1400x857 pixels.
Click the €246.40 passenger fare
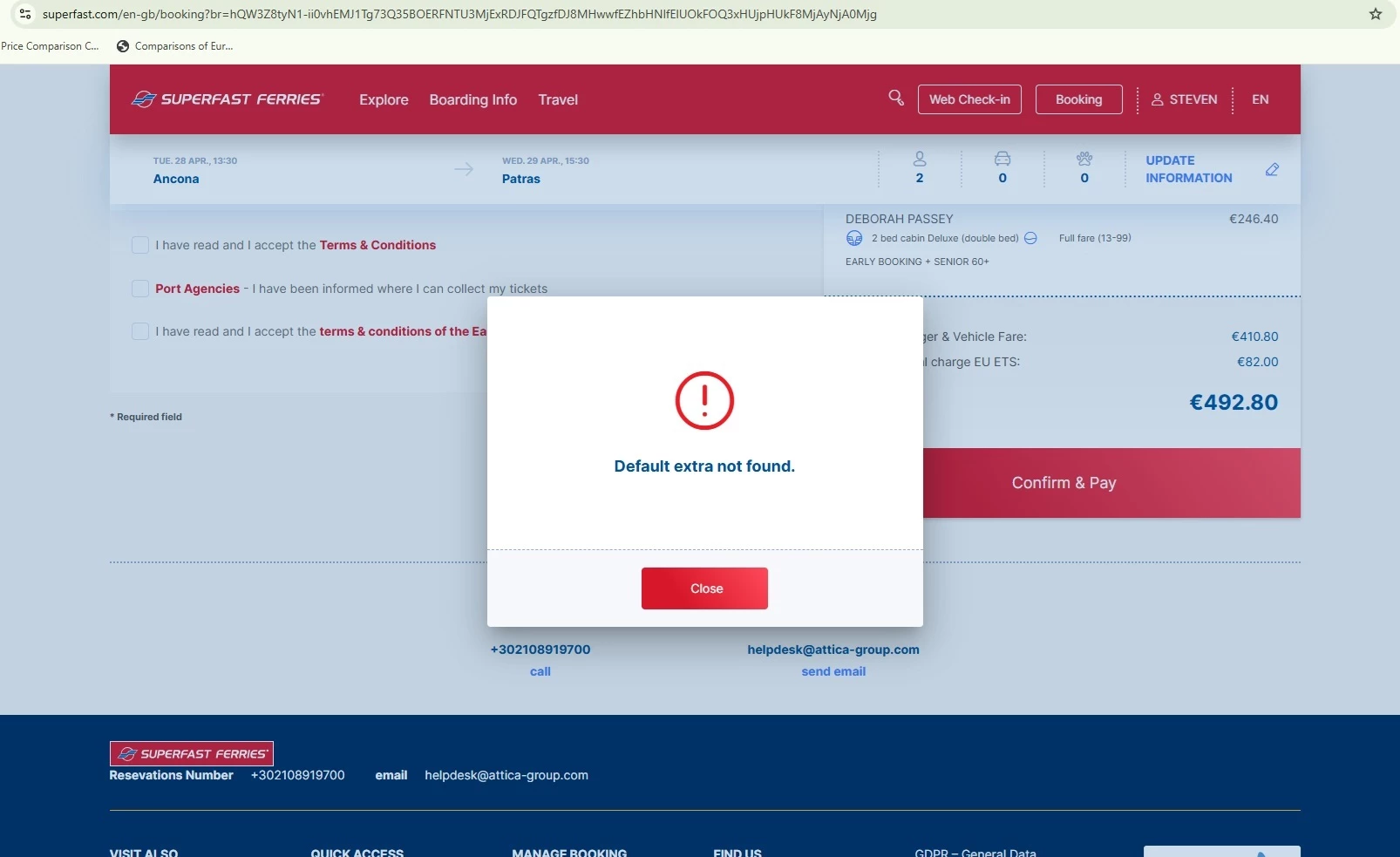tap(1254, 219)
